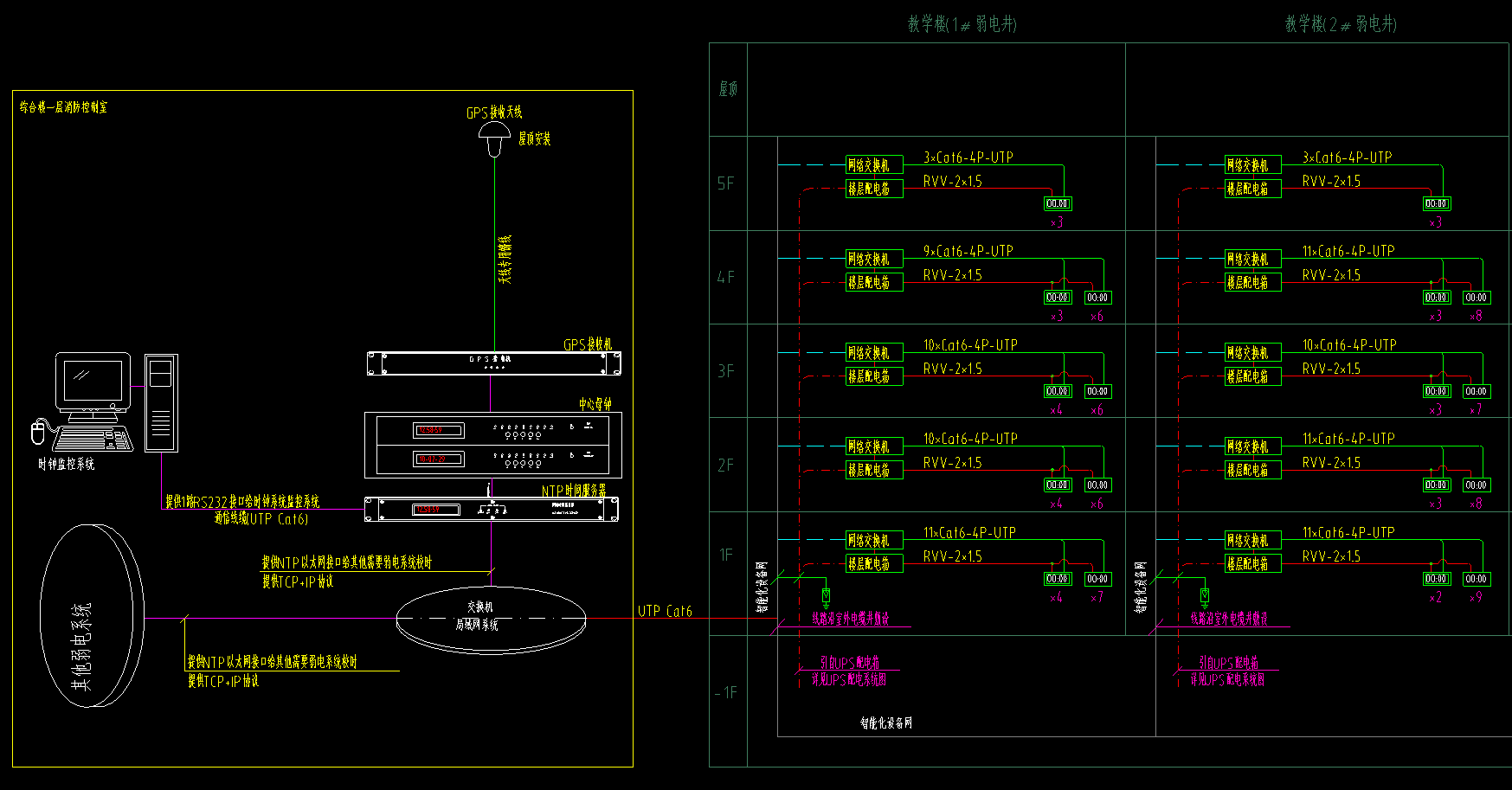The width and height of the screenshot is (1512, 790).
Task: Click 2# shaft 引自UPS配电箱 note
Action: click(x=1228, y=663)
